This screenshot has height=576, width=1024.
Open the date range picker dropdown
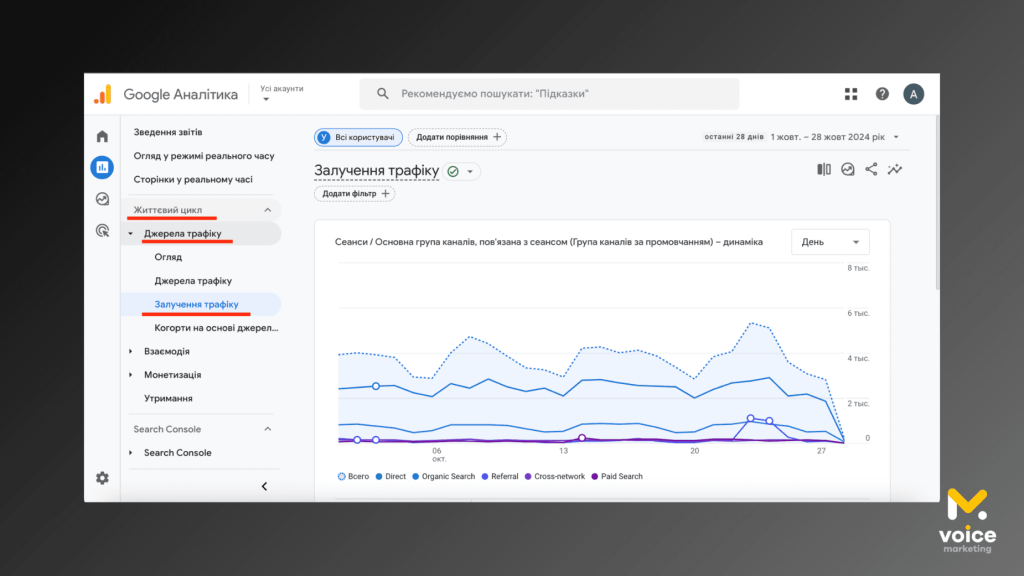point(835,137)
